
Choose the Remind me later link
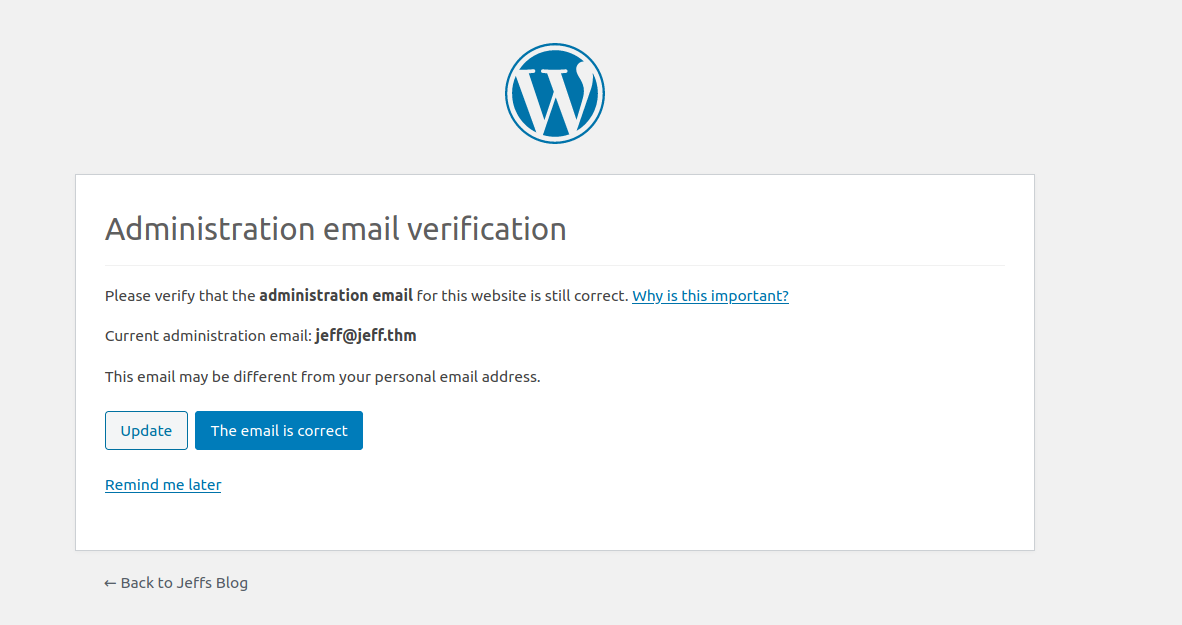pyautogui.click(x=163, y=485)
